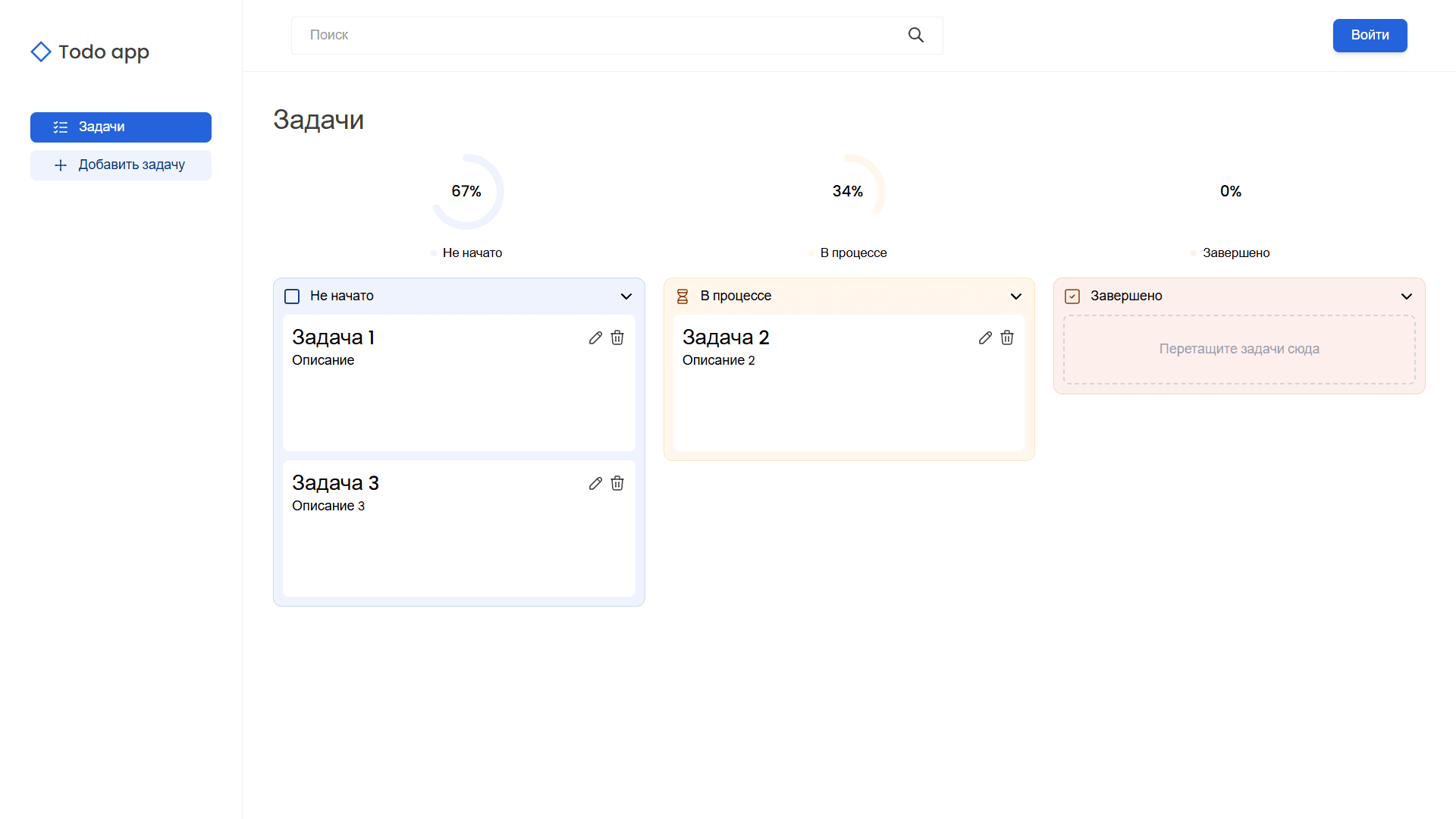
Task: Delete Задача 2 with trash icon
Action: click(1007, 337)
